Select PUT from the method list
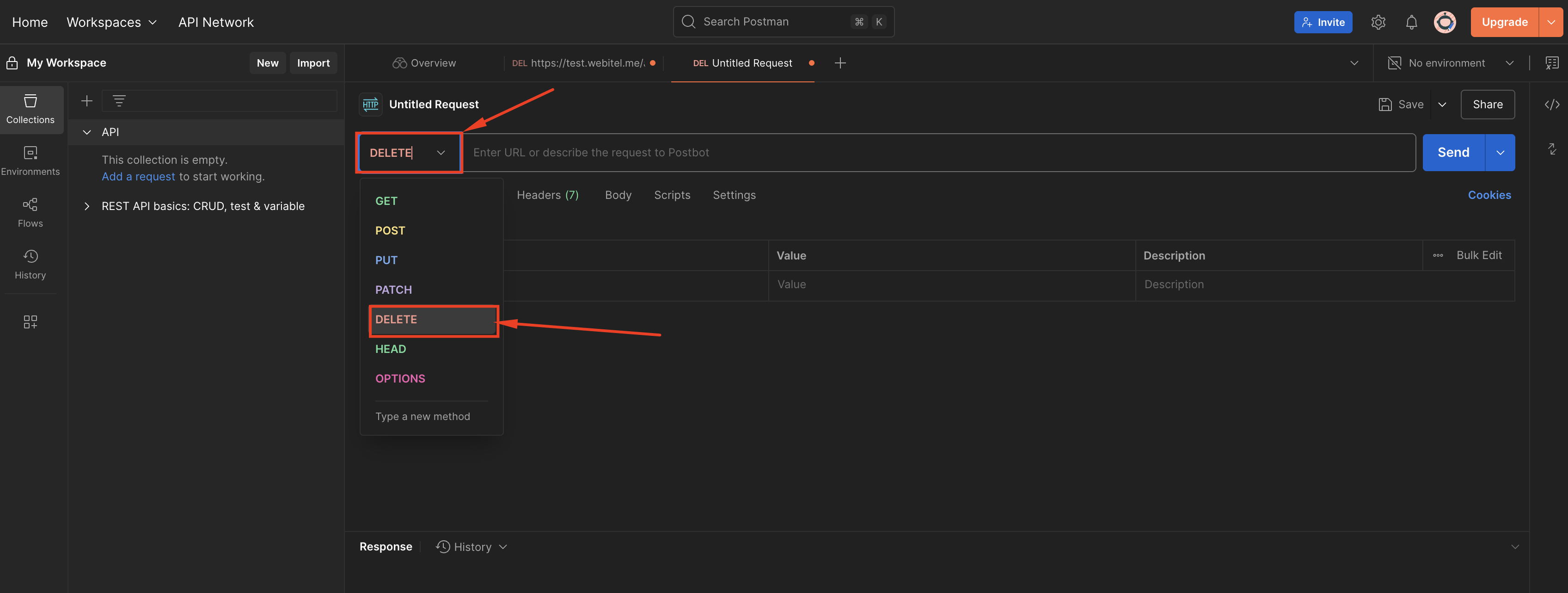1568x593 pixels. (432, 260)
